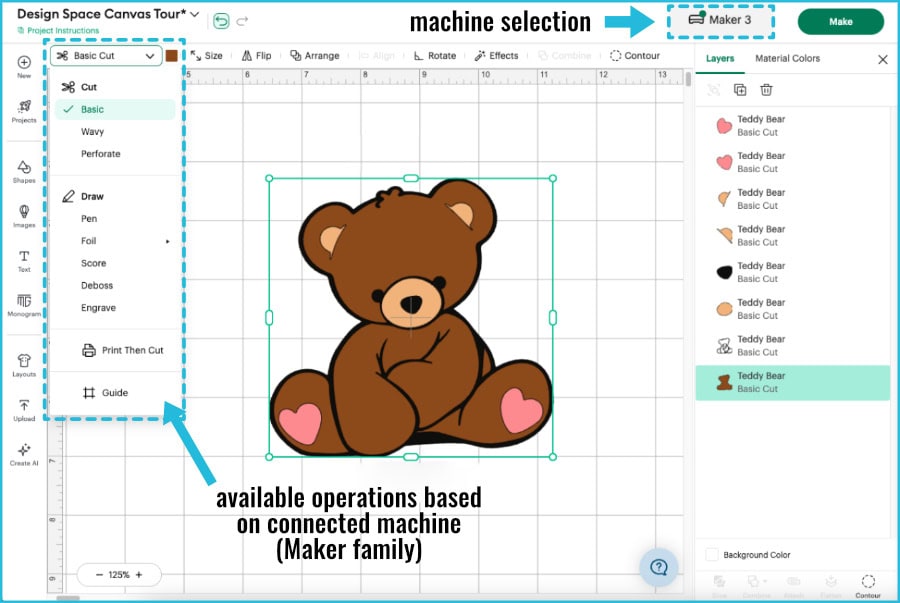Open the Effects toolbar option

(496, 56)
